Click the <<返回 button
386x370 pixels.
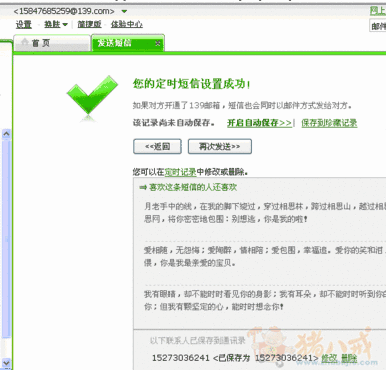[157, 146]
